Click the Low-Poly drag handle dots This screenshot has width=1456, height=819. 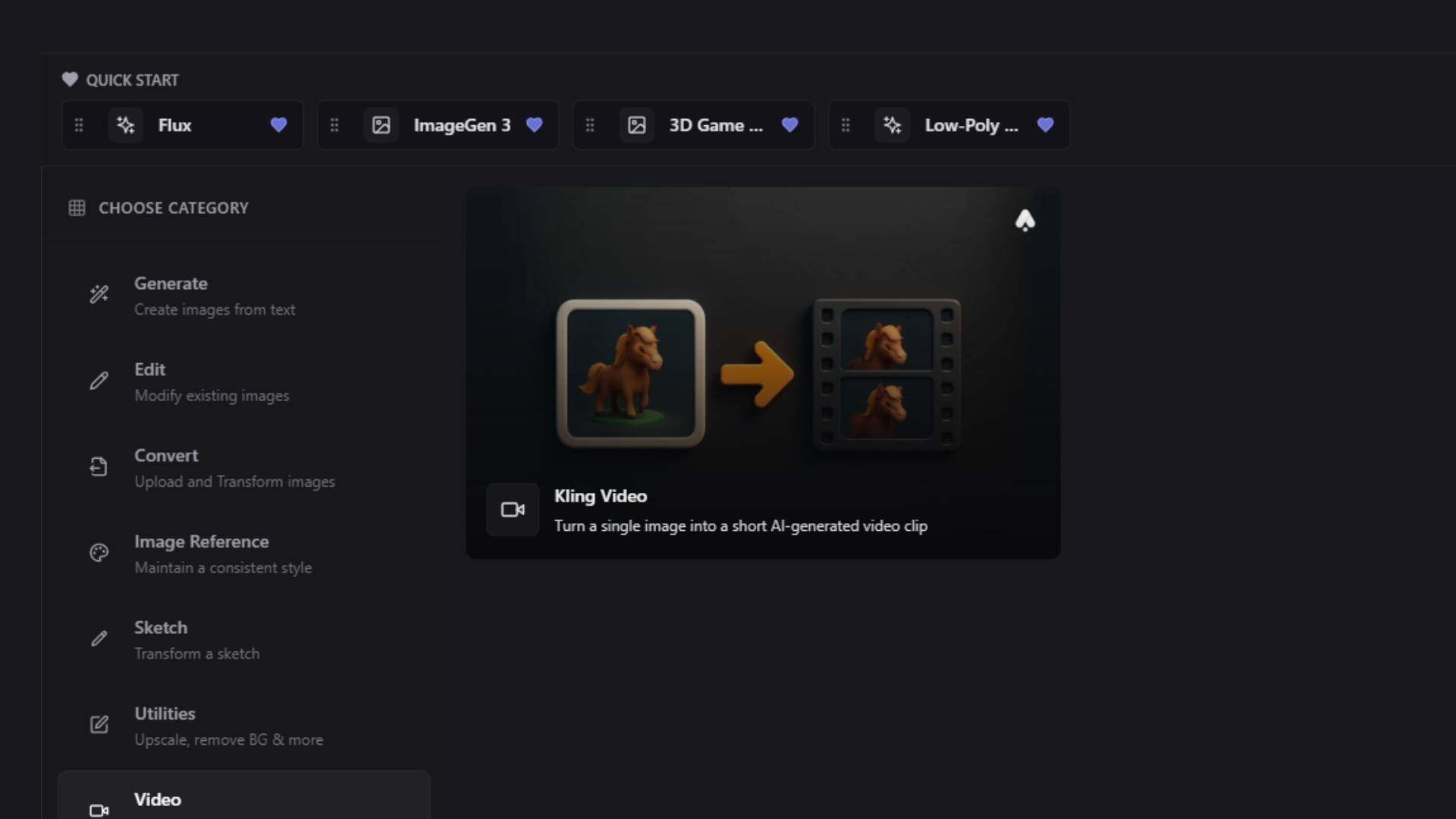(x=846, y=125)
